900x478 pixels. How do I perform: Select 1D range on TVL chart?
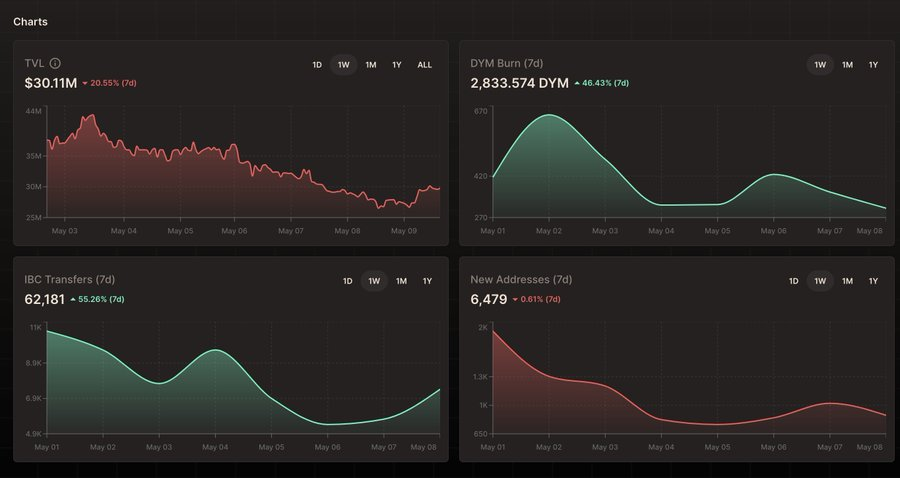317,65
